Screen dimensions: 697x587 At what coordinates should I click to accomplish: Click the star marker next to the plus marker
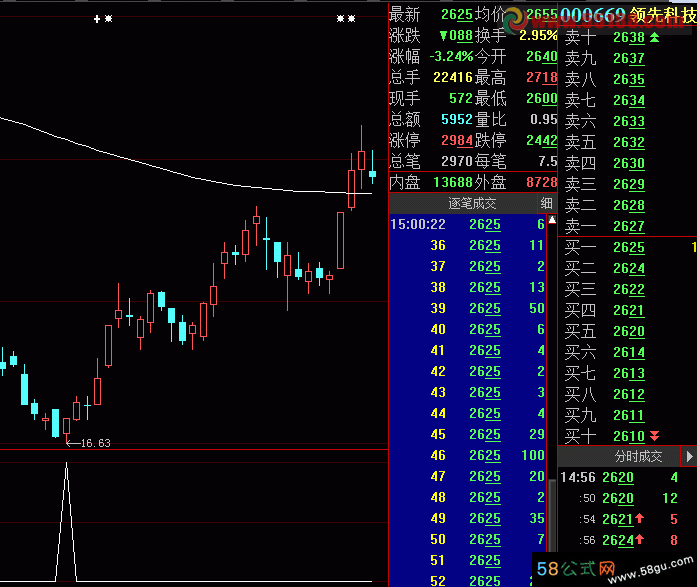108,19
